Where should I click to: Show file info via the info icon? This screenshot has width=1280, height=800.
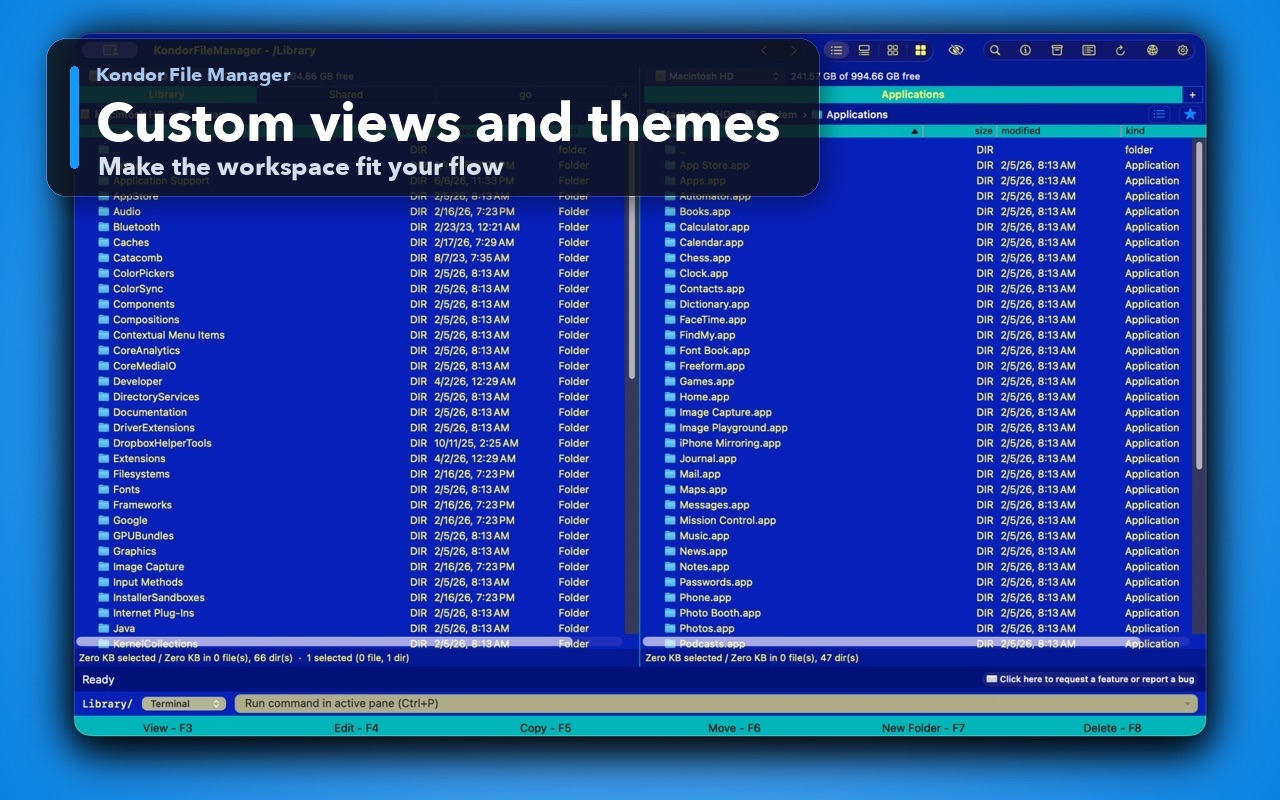click(x=1025, y=50)
